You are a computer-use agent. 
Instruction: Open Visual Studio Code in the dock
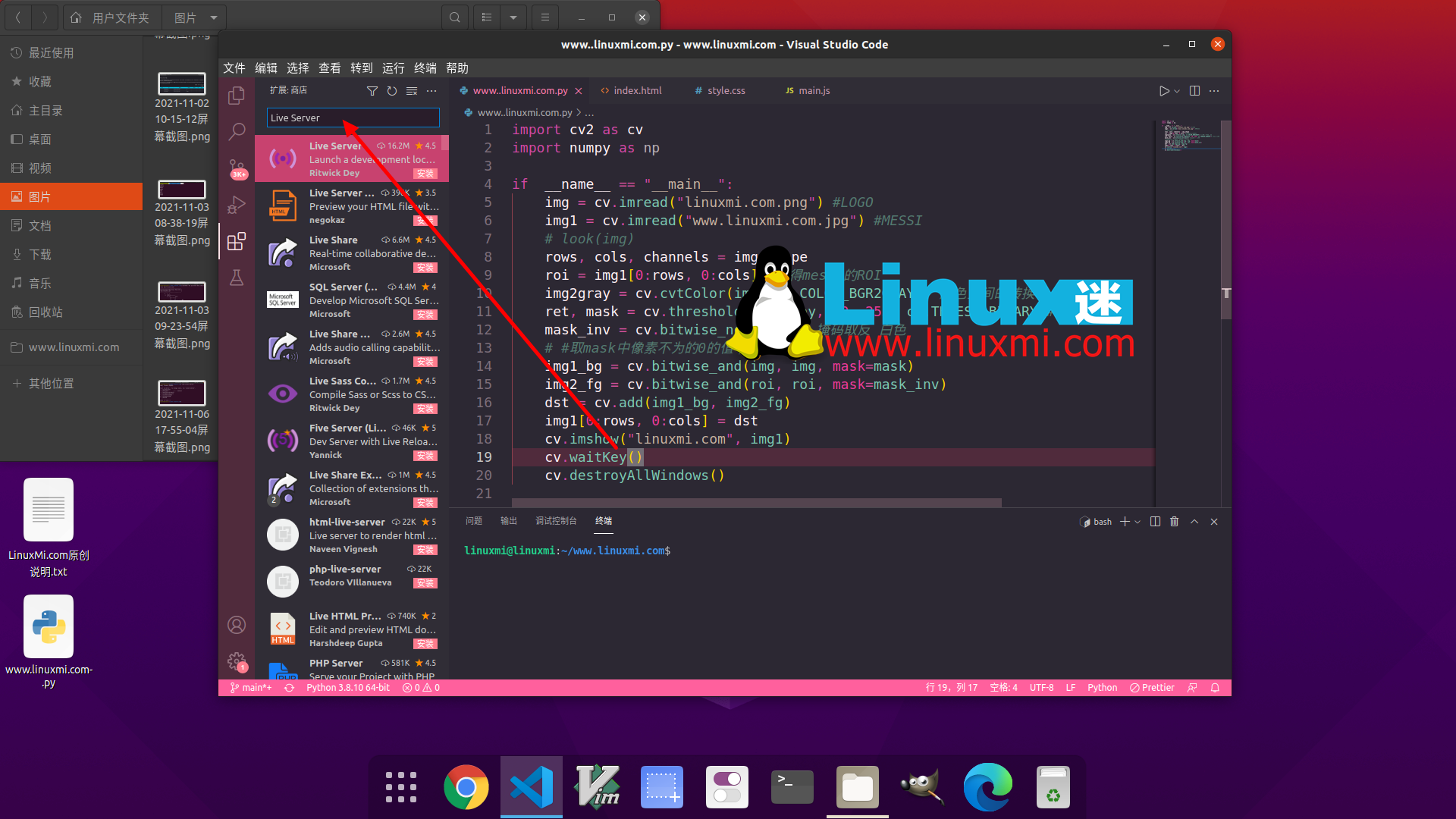point(532,787)
